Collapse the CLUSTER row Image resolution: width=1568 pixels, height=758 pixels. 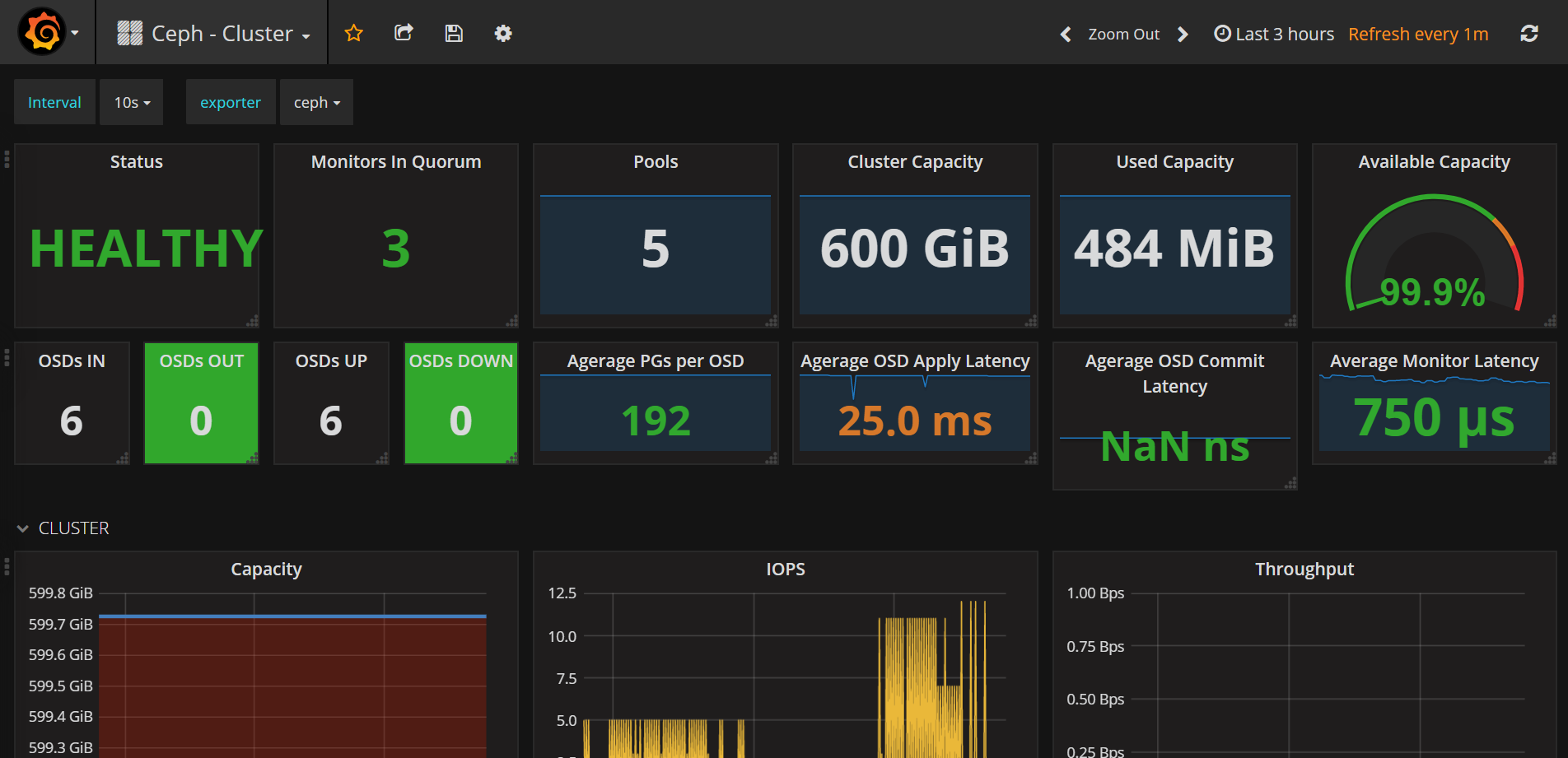click(63, 528)
